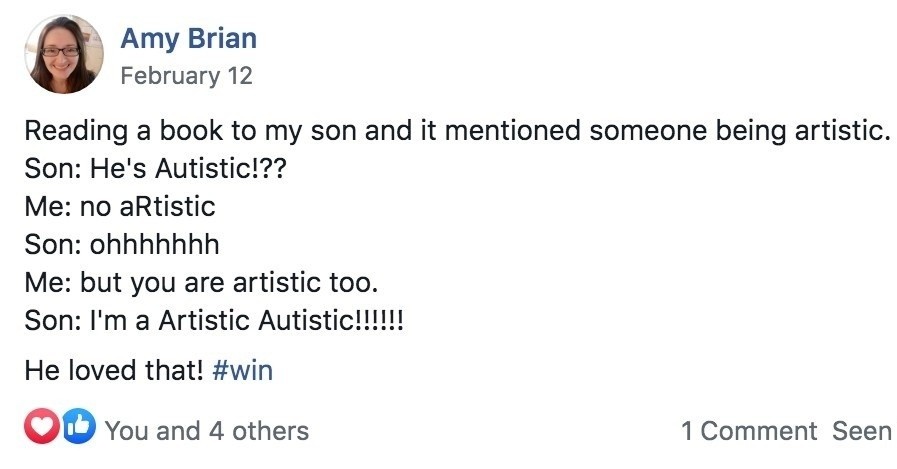Image resolution: width=897 pixels, height=469 pixels.
Task: View who reacted: You and 4 others
Action: [206, 431]
